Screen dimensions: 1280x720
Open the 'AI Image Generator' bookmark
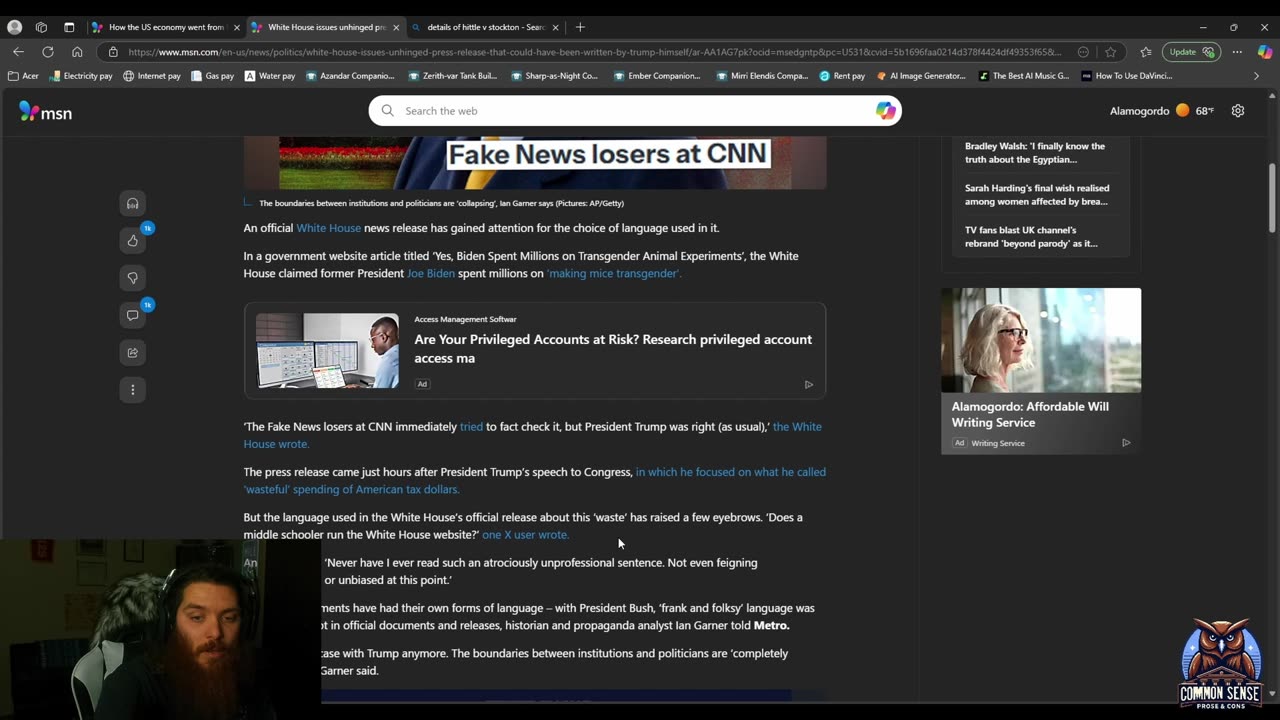point(920,76)
